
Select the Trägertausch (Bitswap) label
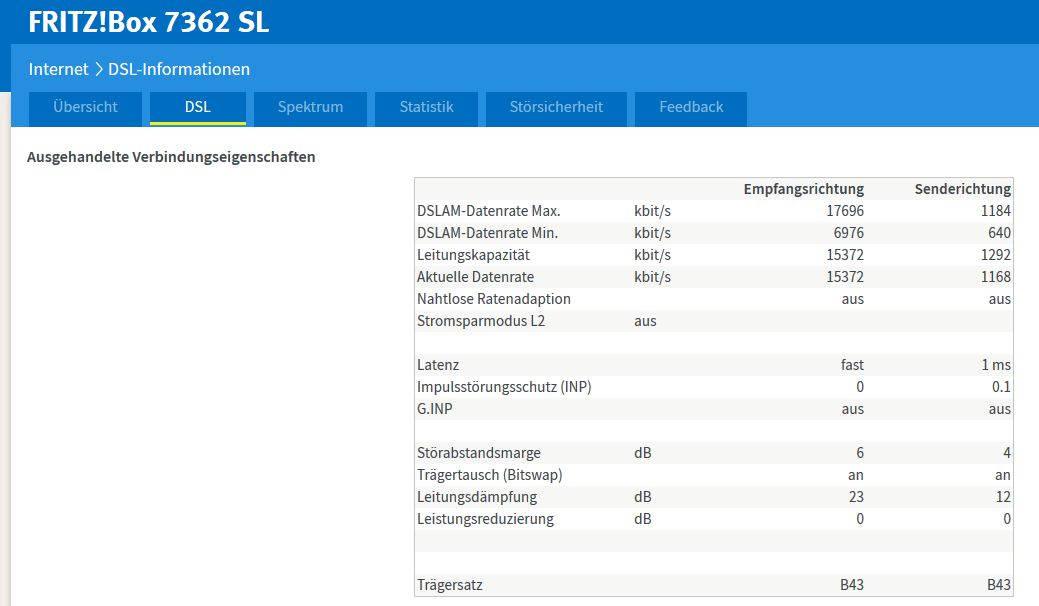coord(489,475)
